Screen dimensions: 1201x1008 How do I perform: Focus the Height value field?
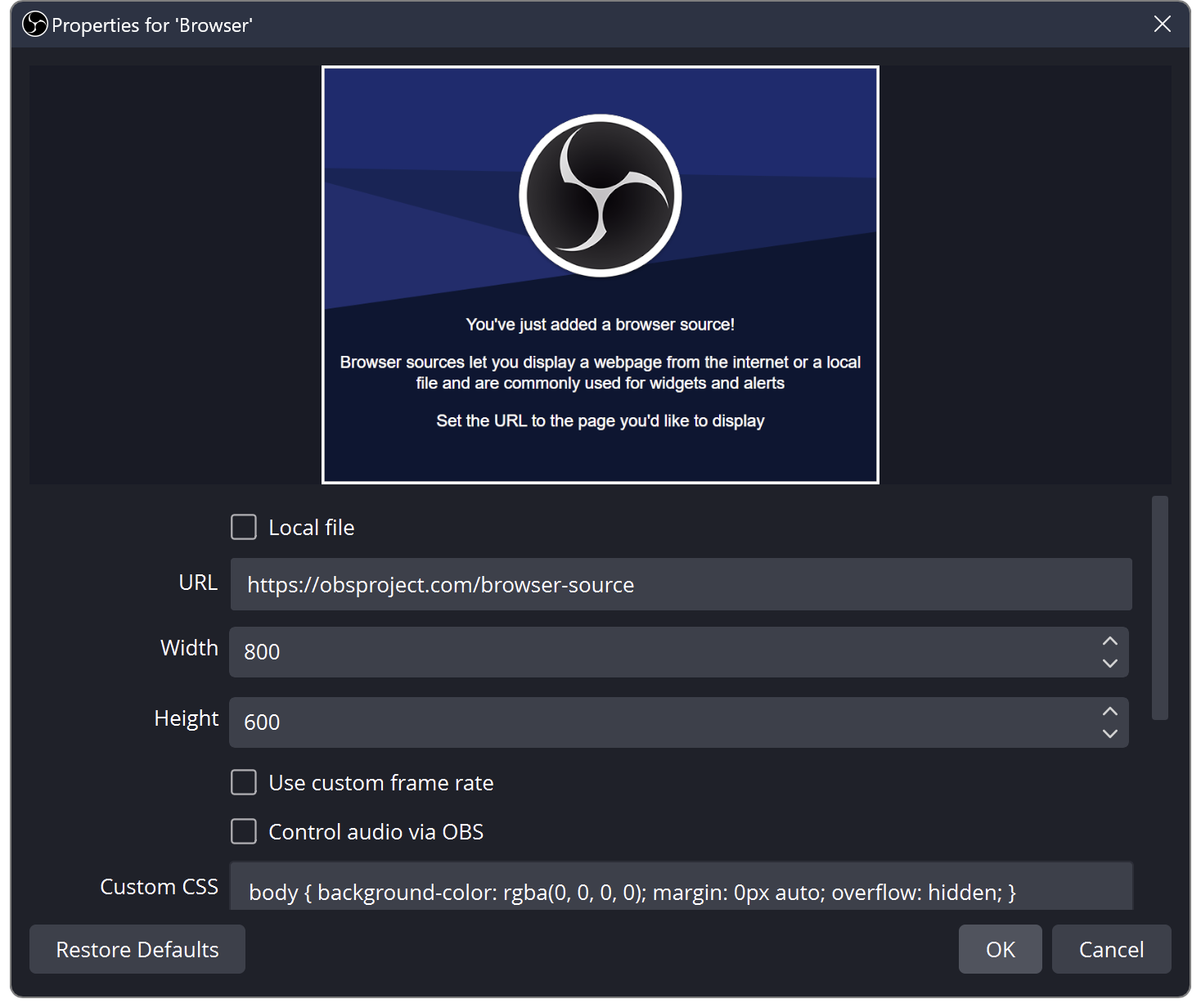(663, 722)
